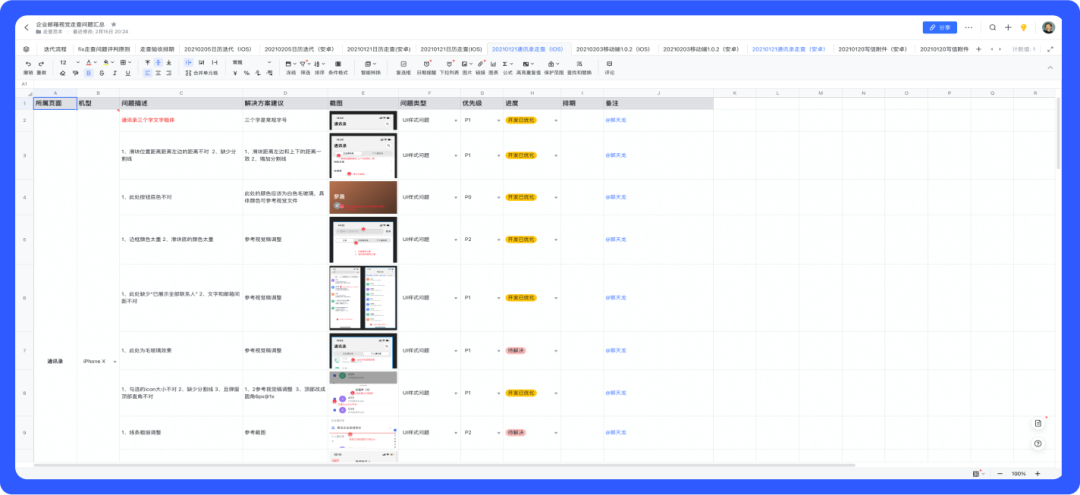
Task: Expand the P0 priority dropdown arrow
Action: pos(499,197)
